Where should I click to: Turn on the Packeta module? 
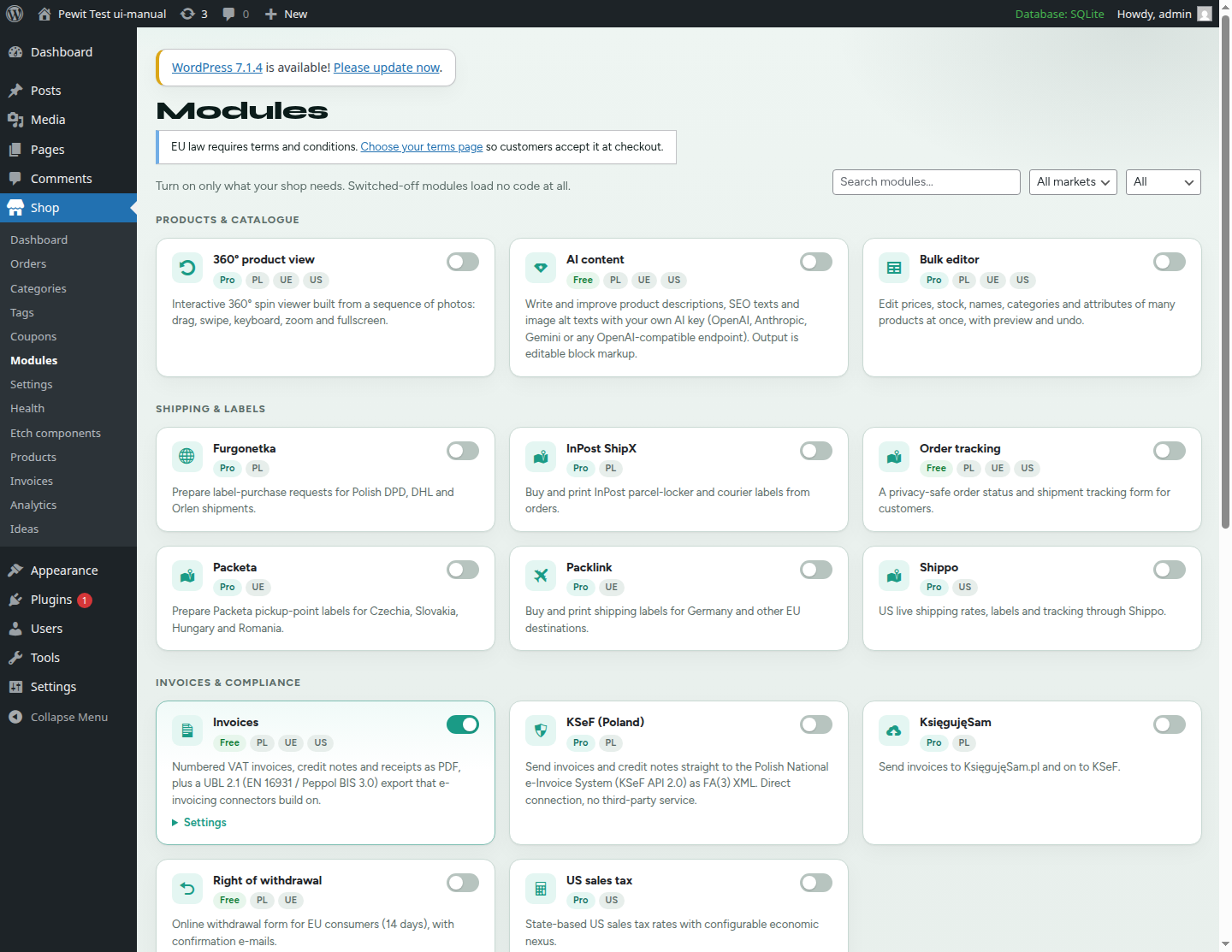463,570
